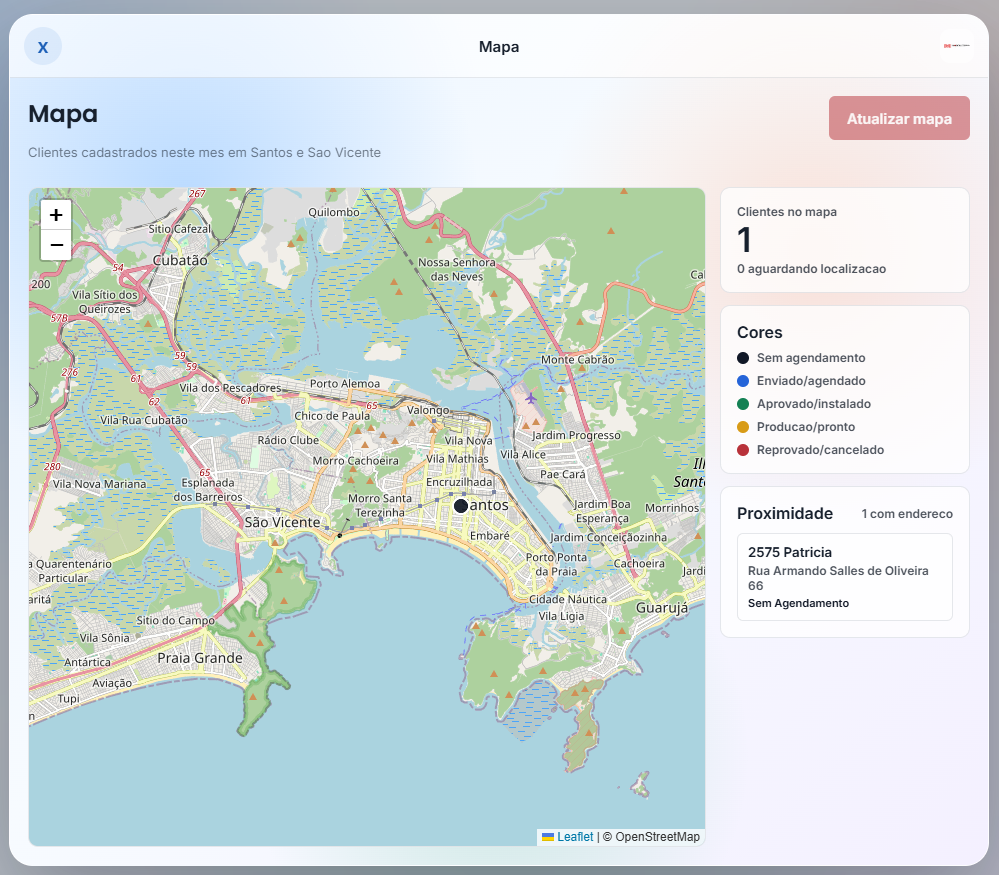Click the Praia Grande label on map
The width and height of the screenshot is (999, 875).
click(200, 658)
